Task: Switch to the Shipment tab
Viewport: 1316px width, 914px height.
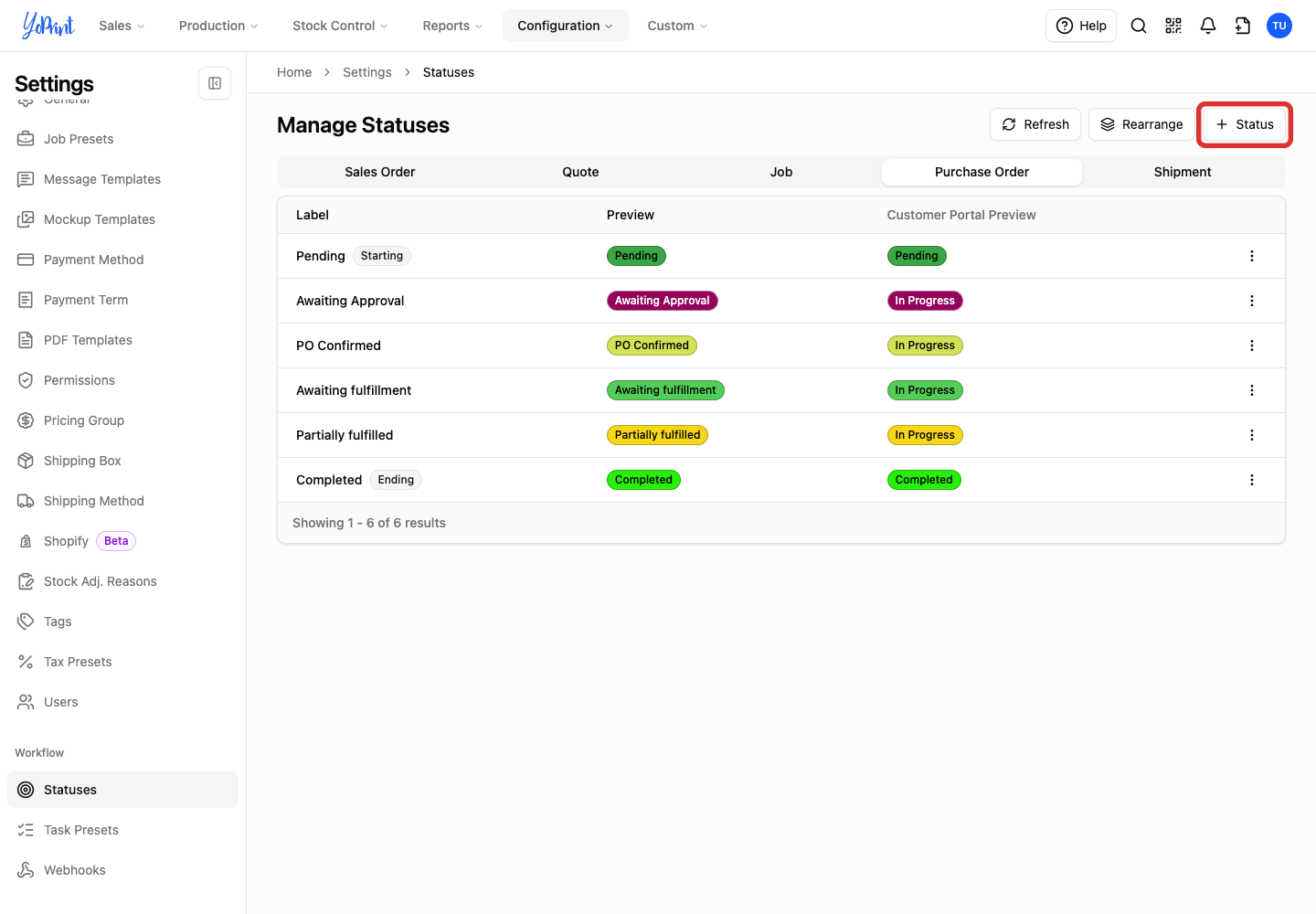Action: click(x=1183, y=172)
